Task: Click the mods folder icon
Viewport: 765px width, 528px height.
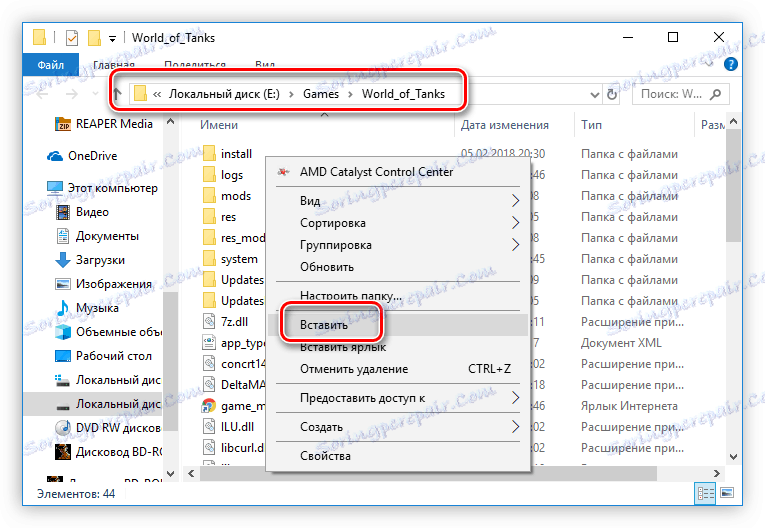Action: click(x=209, y=196)
